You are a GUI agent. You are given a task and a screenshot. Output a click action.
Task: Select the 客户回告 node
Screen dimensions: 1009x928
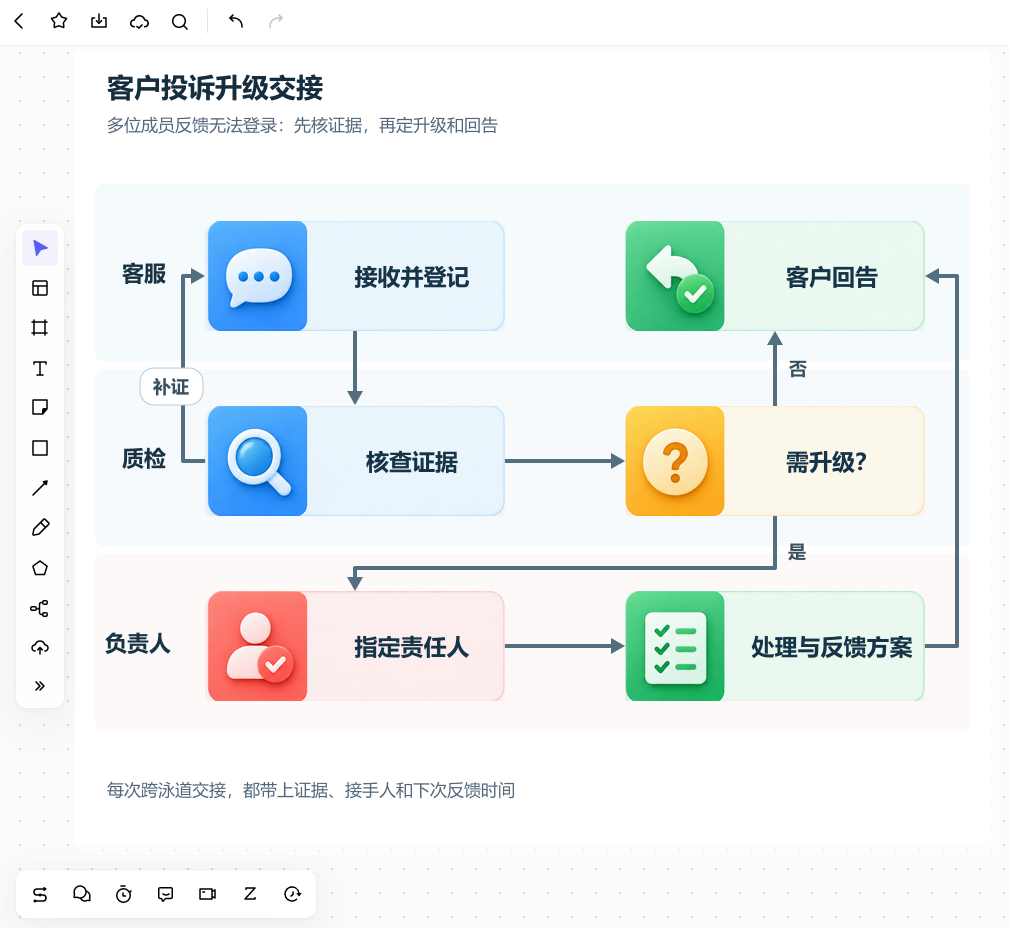(x=775, y=276)
